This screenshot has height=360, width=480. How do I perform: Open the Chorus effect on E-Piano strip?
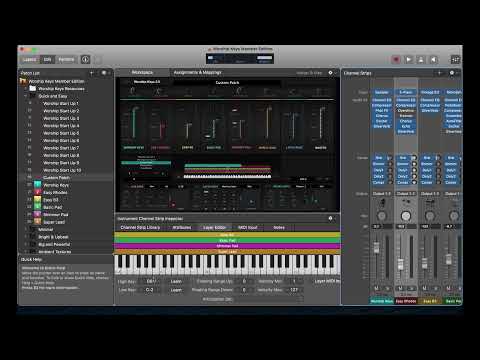pyautogui.click(x=406, y=121)
